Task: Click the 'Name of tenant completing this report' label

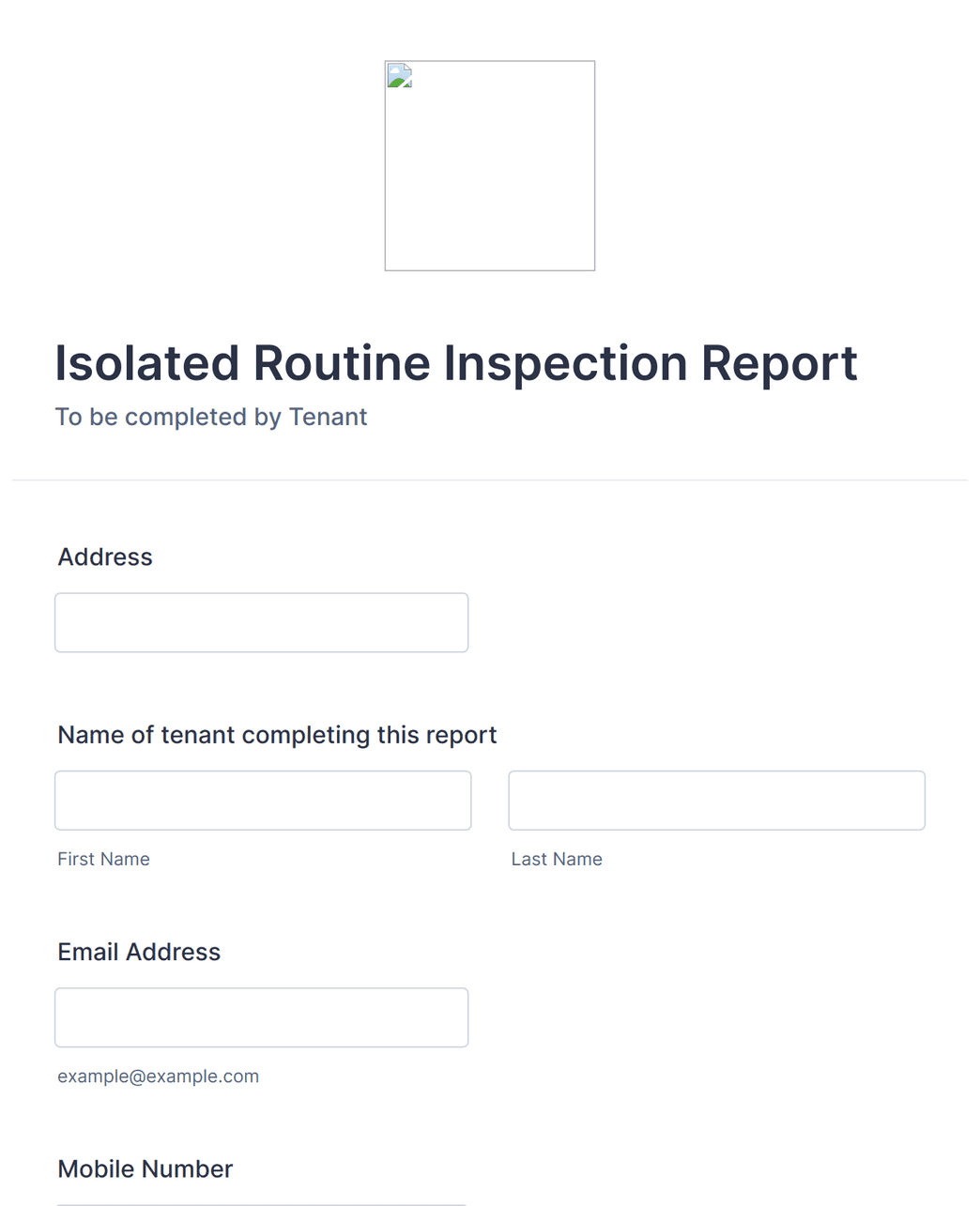Action: [x=277, y=735]
